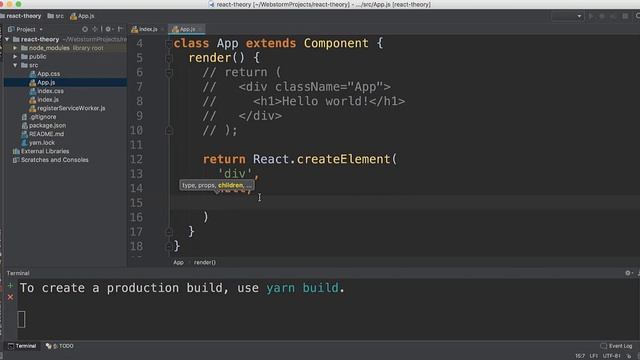Open App.css in project tree

pos(48,74)
